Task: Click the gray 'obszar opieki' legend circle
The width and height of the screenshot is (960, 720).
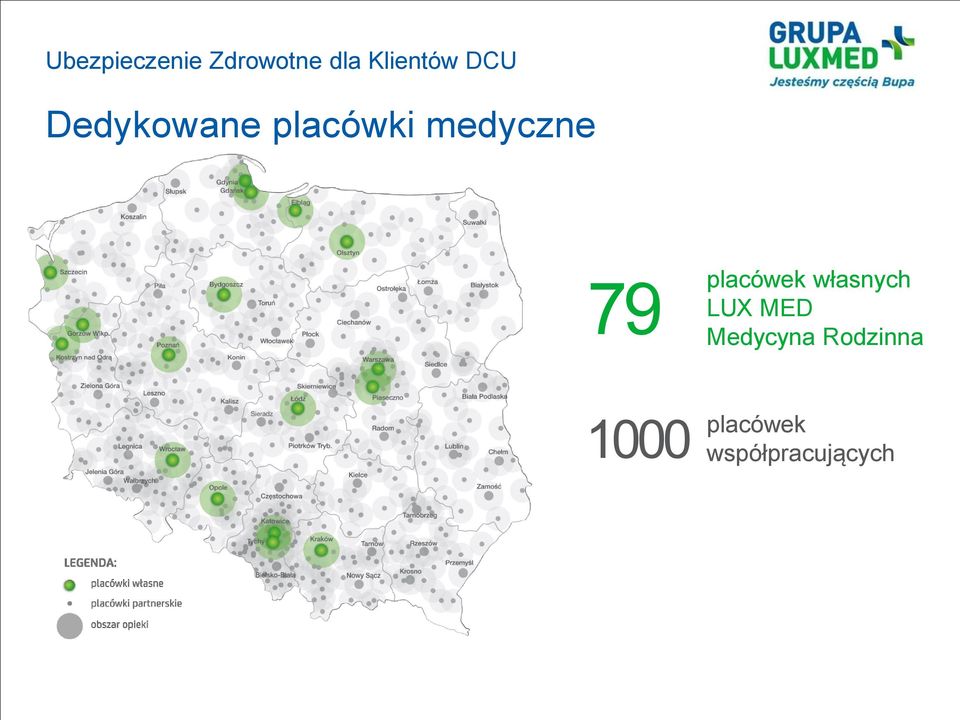Action: pos(70,626)
